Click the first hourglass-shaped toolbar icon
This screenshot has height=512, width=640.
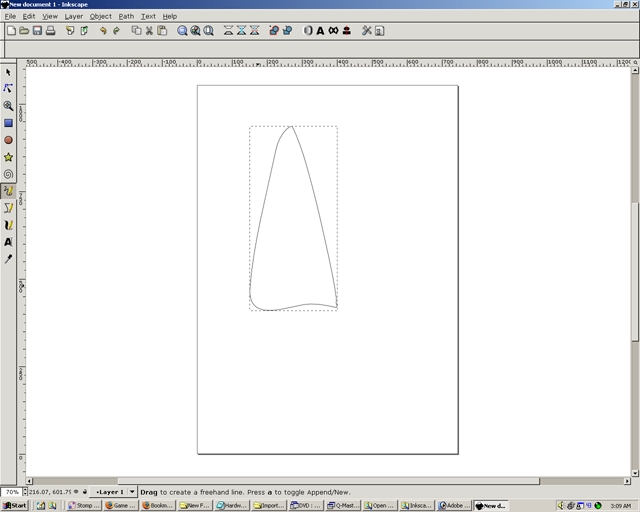229,31
